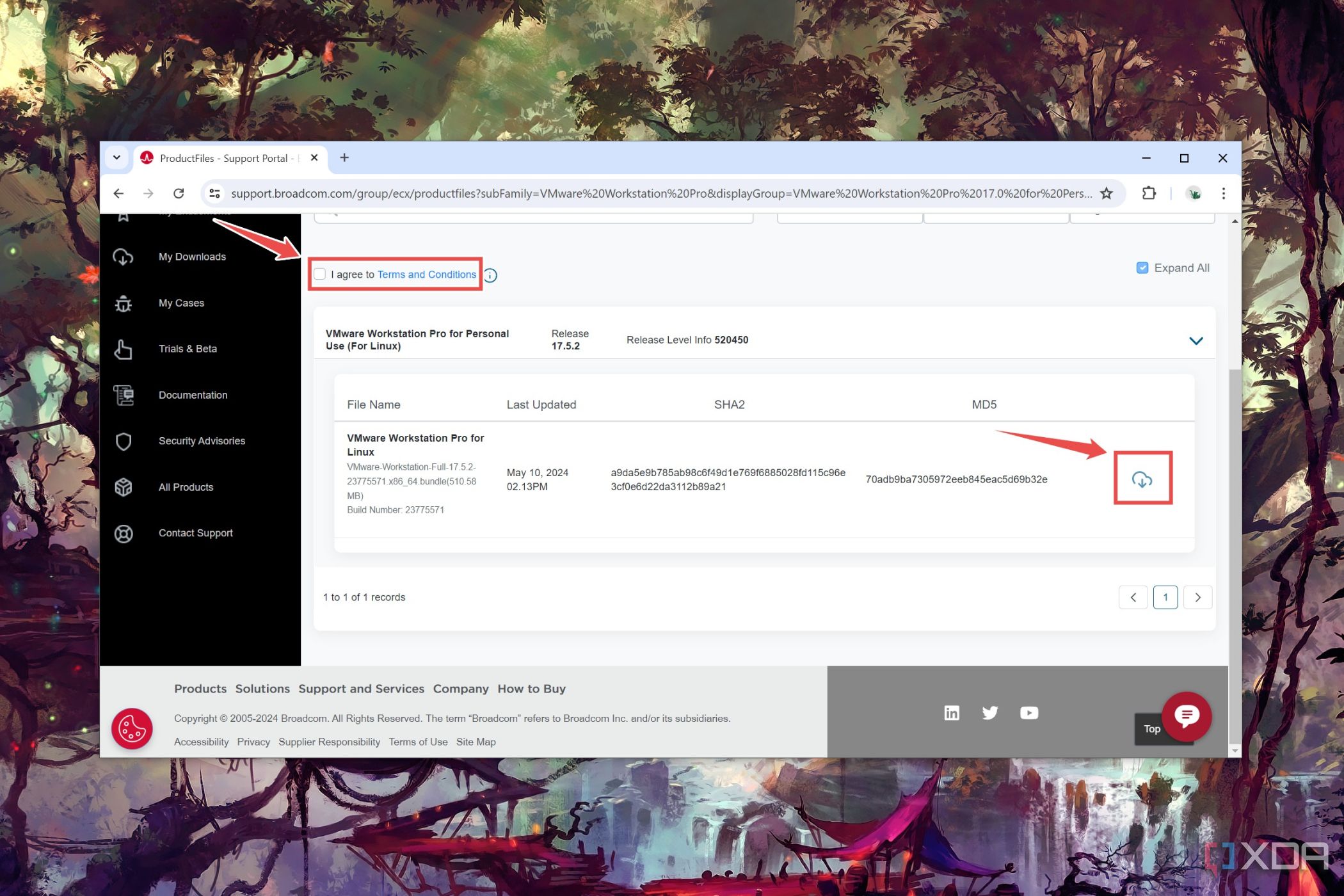Click the Security Advisories sidebar icon
The width and height of the screenshot is (1344, 896).
point(123,440)
